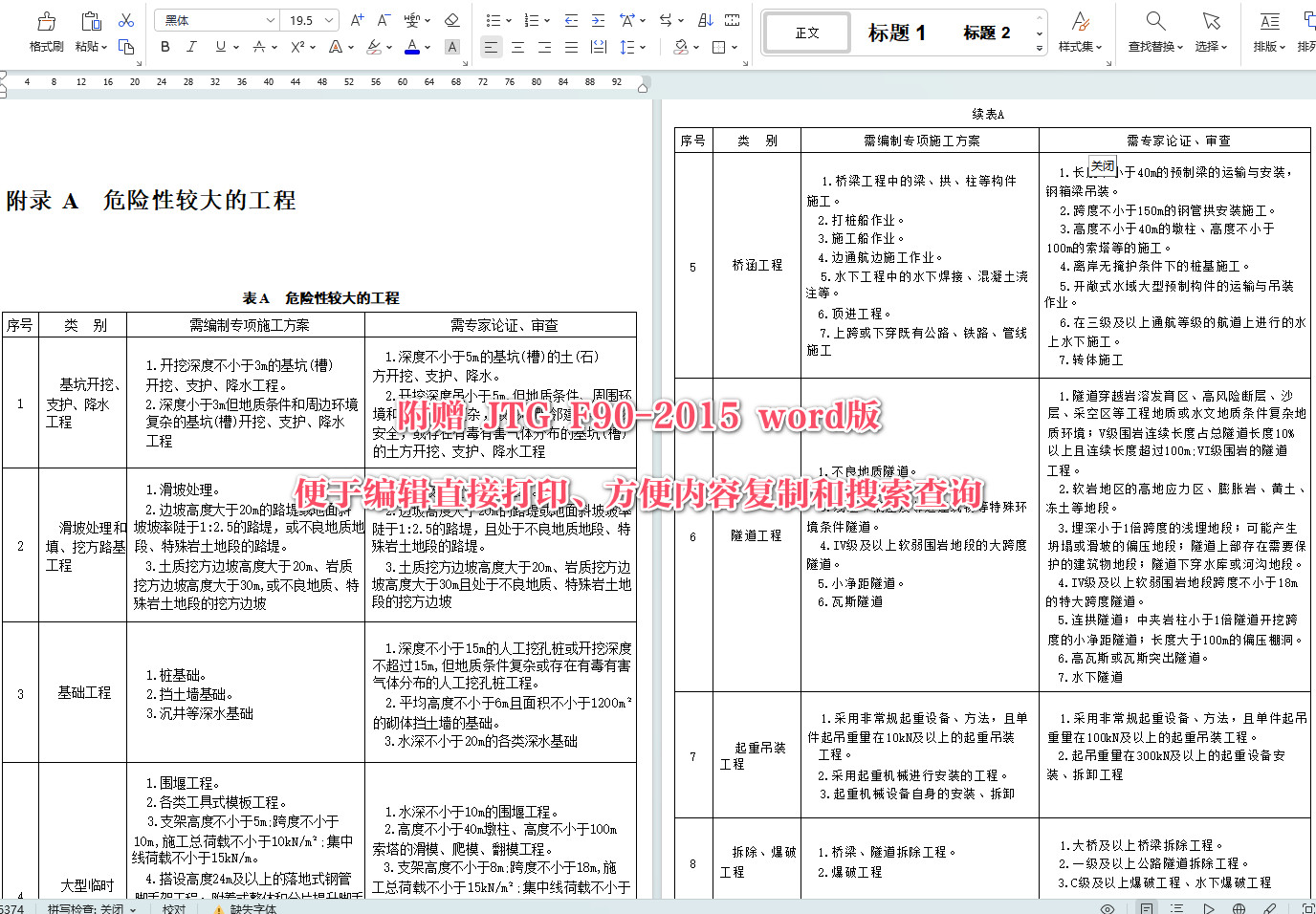Click the 关闭 button near the table
1316x914 pixels.
coord(1102,164)
